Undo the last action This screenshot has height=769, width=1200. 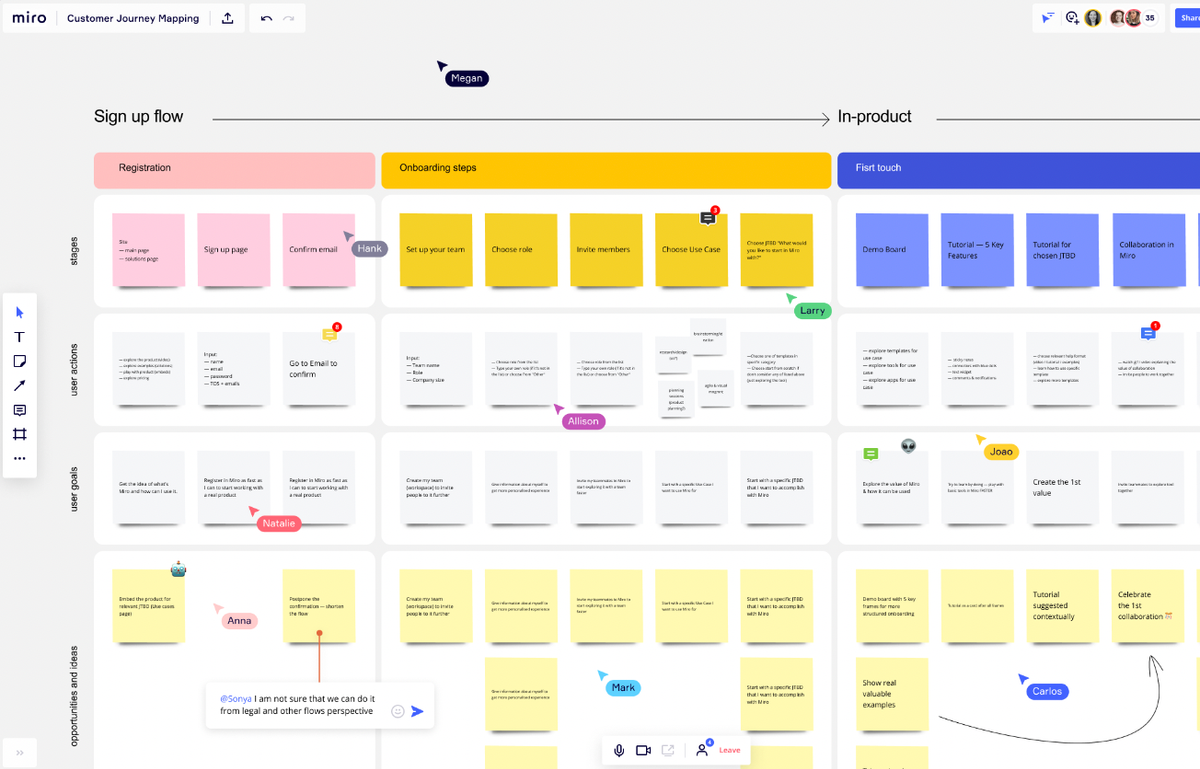266,18
